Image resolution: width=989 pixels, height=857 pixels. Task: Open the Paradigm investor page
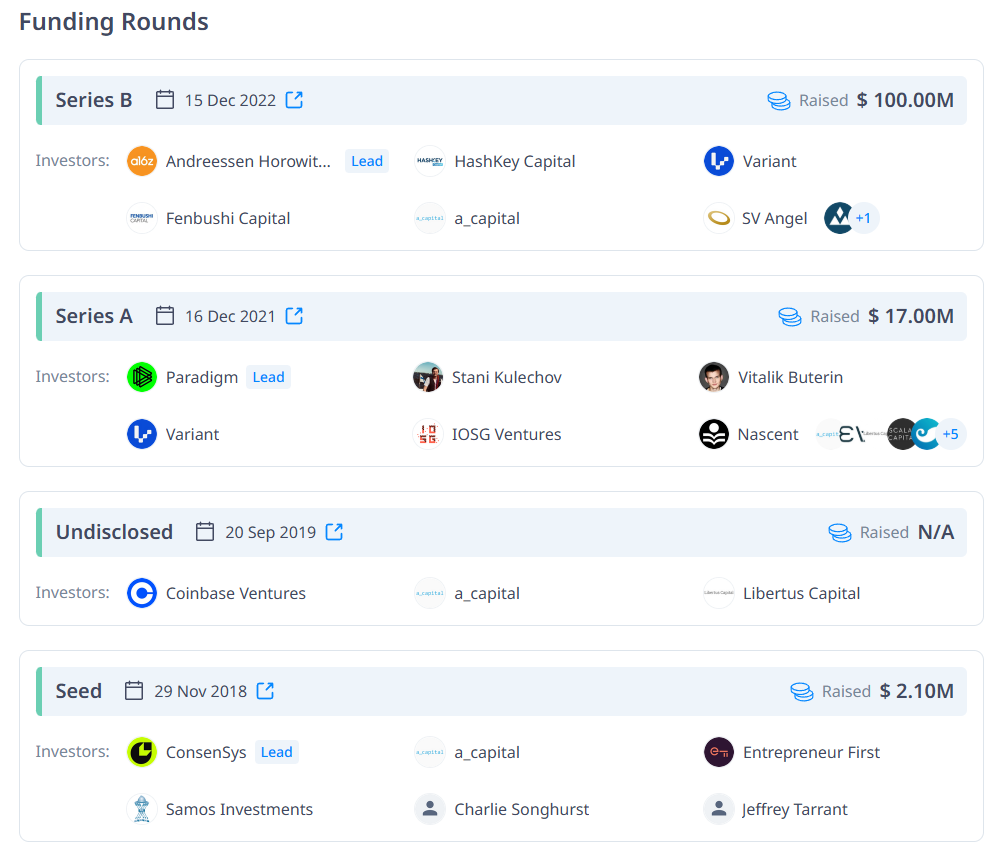click(x=202, y=377)
